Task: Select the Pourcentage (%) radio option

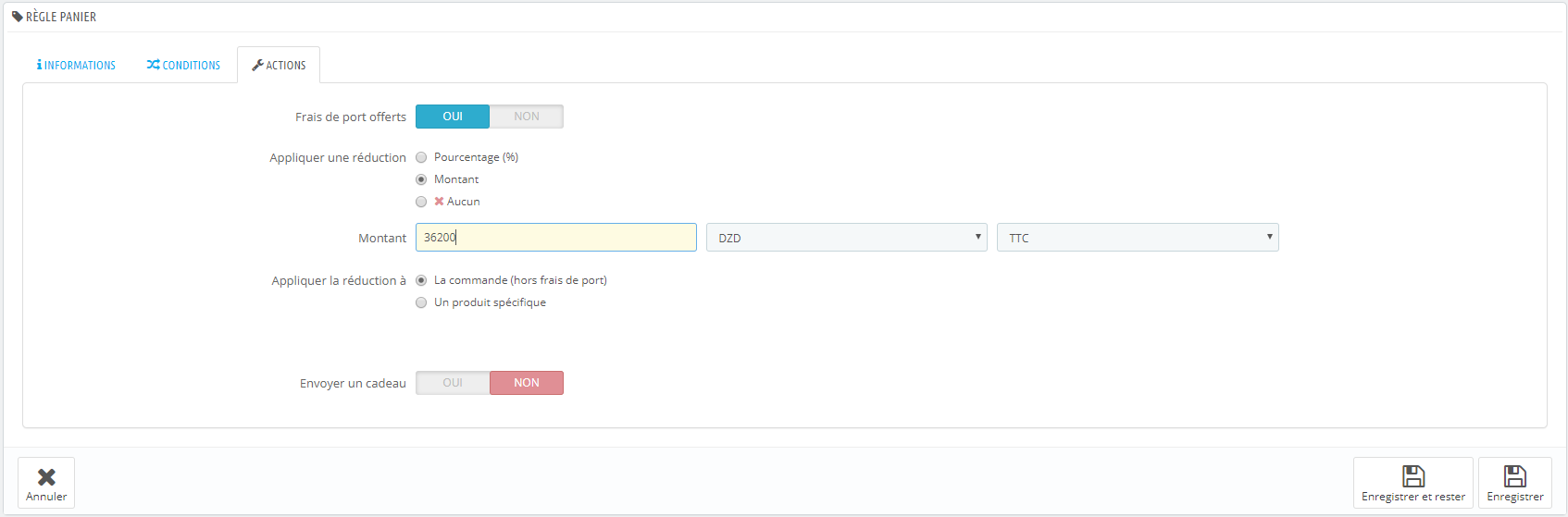Action: coord(421,157)
